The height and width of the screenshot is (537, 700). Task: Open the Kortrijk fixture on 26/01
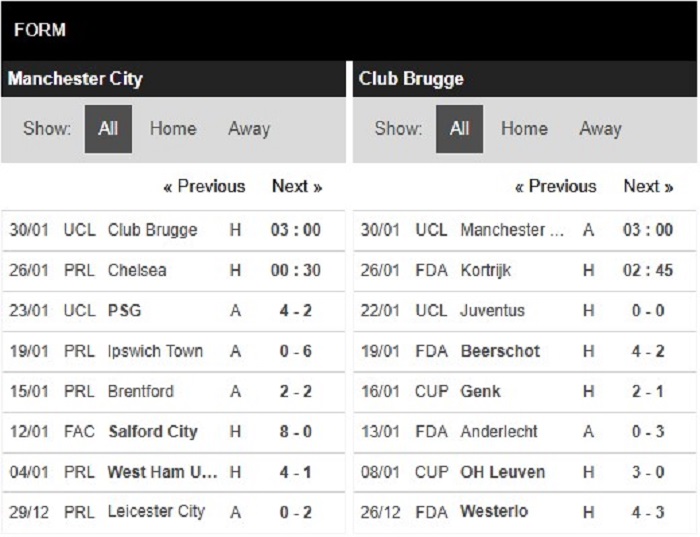(525, 271)
